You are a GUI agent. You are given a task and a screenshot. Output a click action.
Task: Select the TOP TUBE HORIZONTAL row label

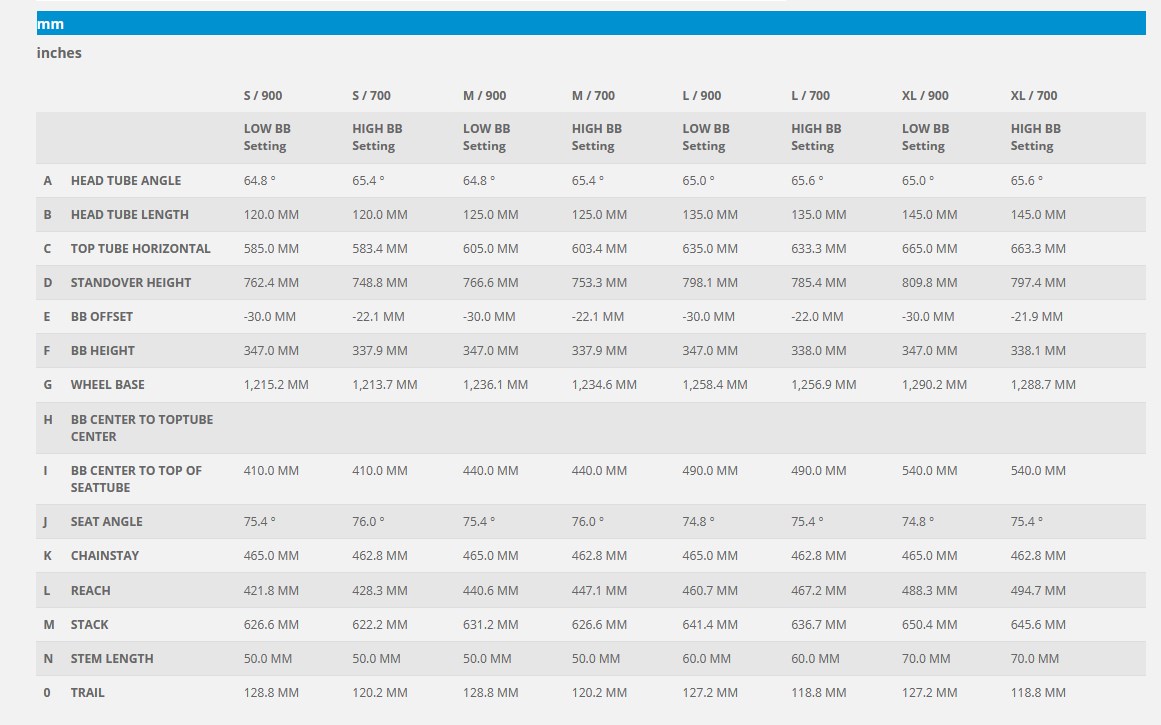click(x=140, y=249)
